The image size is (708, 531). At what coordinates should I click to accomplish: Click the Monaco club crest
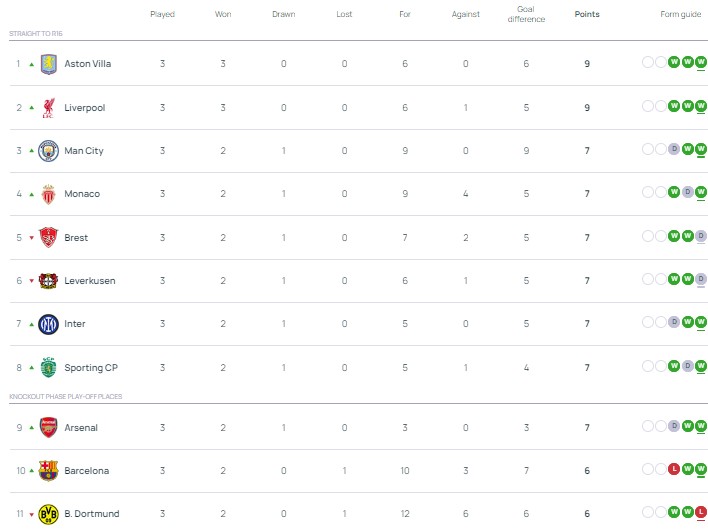(x=48, y=194)
